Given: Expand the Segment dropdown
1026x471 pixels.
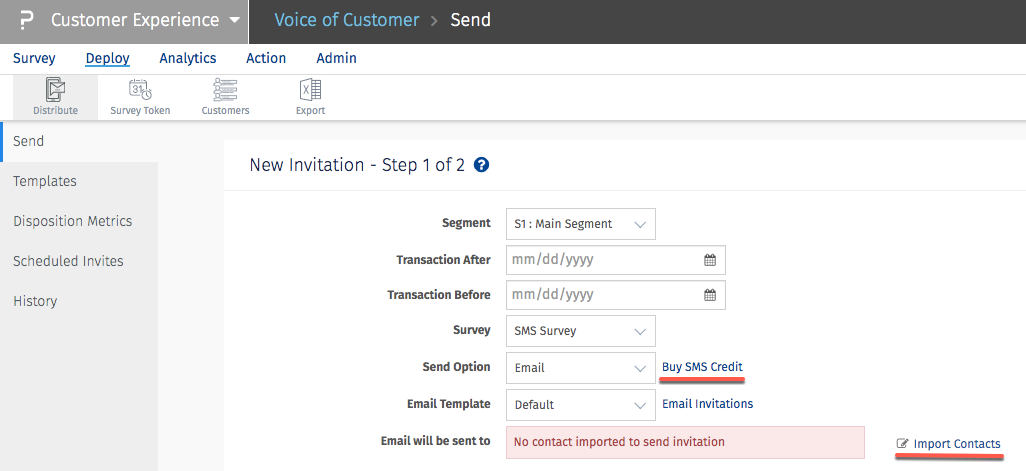Looking at the screenshot, I should click(580, 224).
